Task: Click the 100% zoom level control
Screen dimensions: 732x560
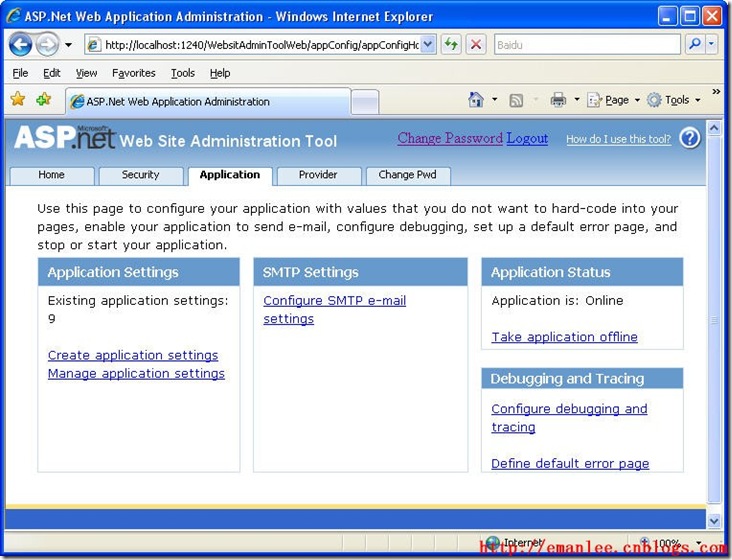Action: click(670, 543)
